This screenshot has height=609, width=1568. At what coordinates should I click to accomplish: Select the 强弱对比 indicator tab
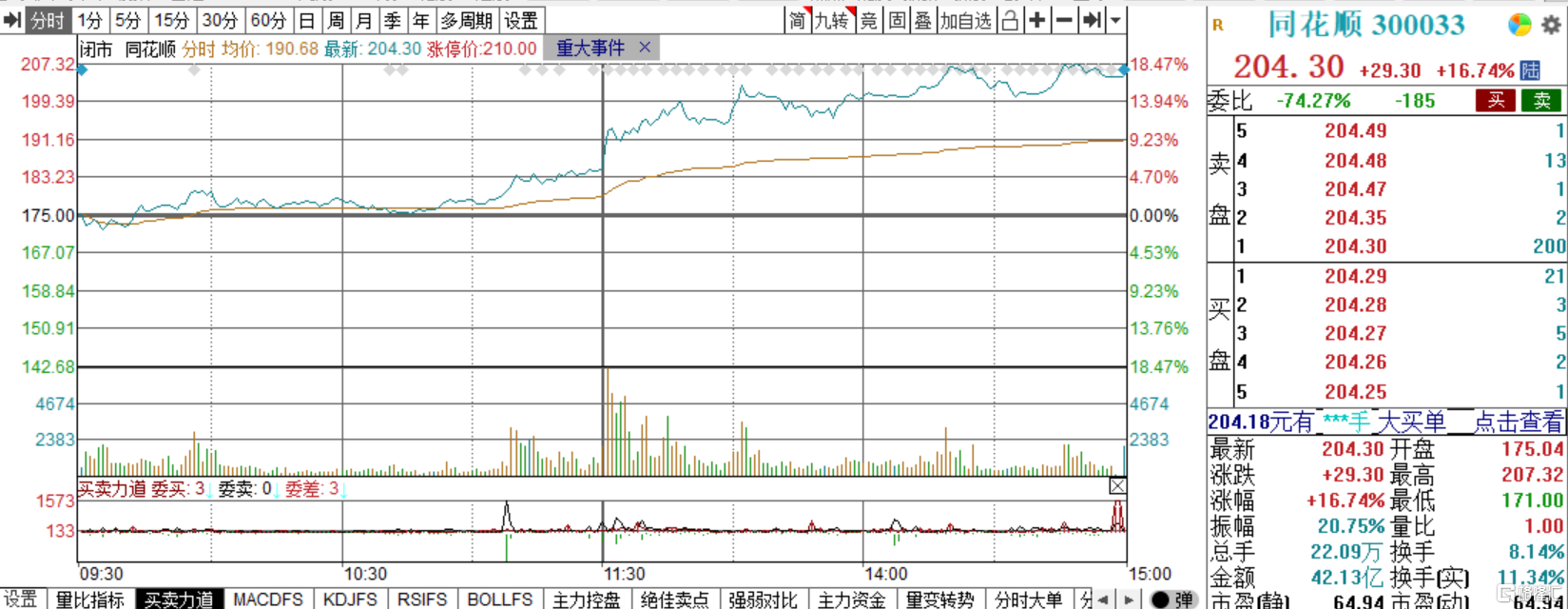[763, 599]
